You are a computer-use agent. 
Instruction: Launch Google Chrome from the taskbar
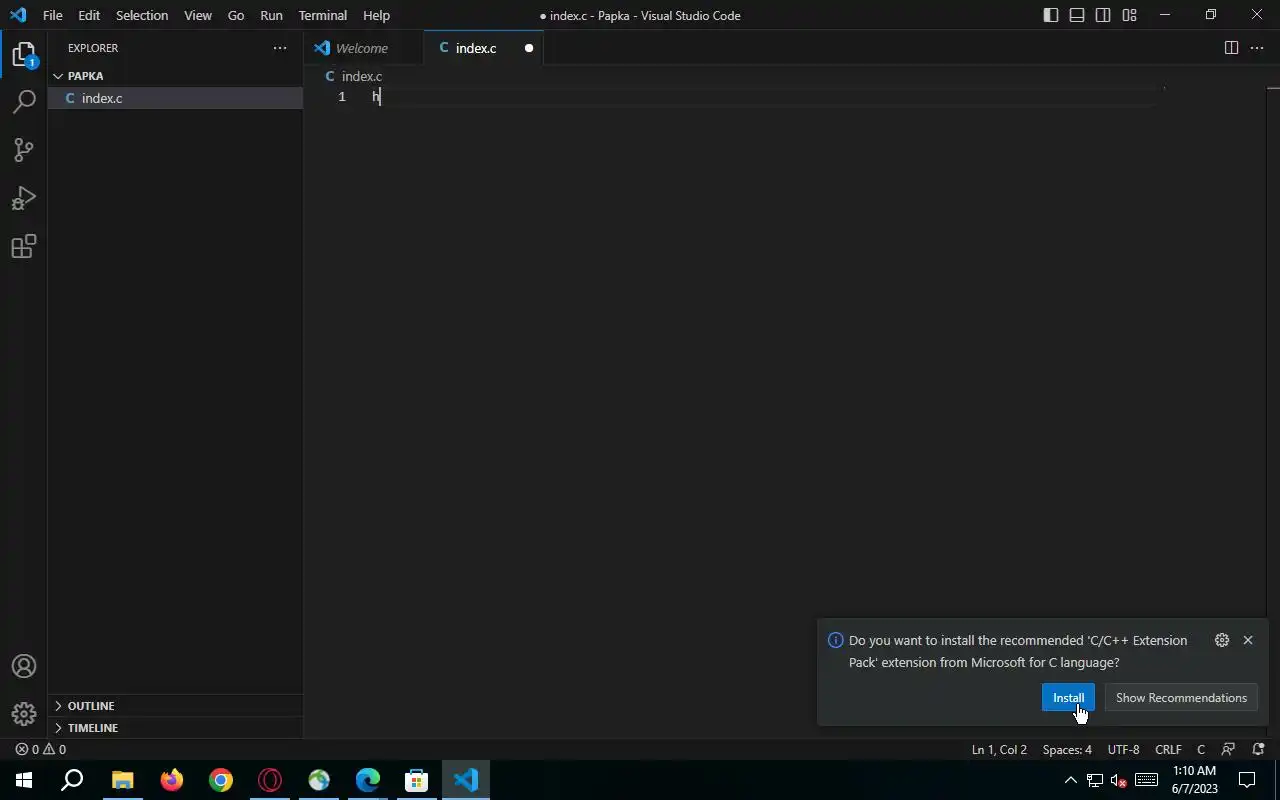221,780
